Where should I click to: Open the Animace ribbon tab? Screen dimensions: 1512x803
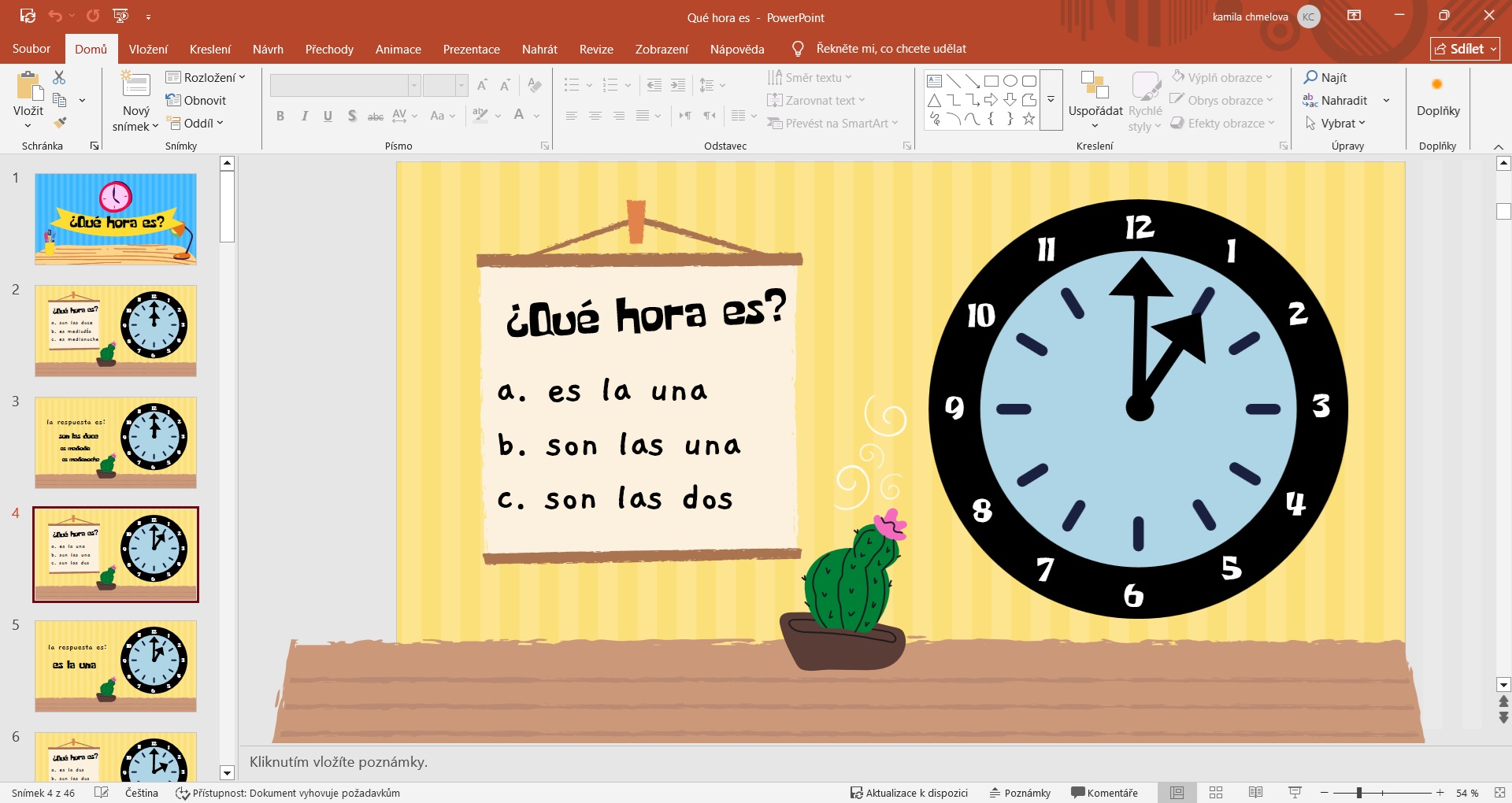point(398,49)
